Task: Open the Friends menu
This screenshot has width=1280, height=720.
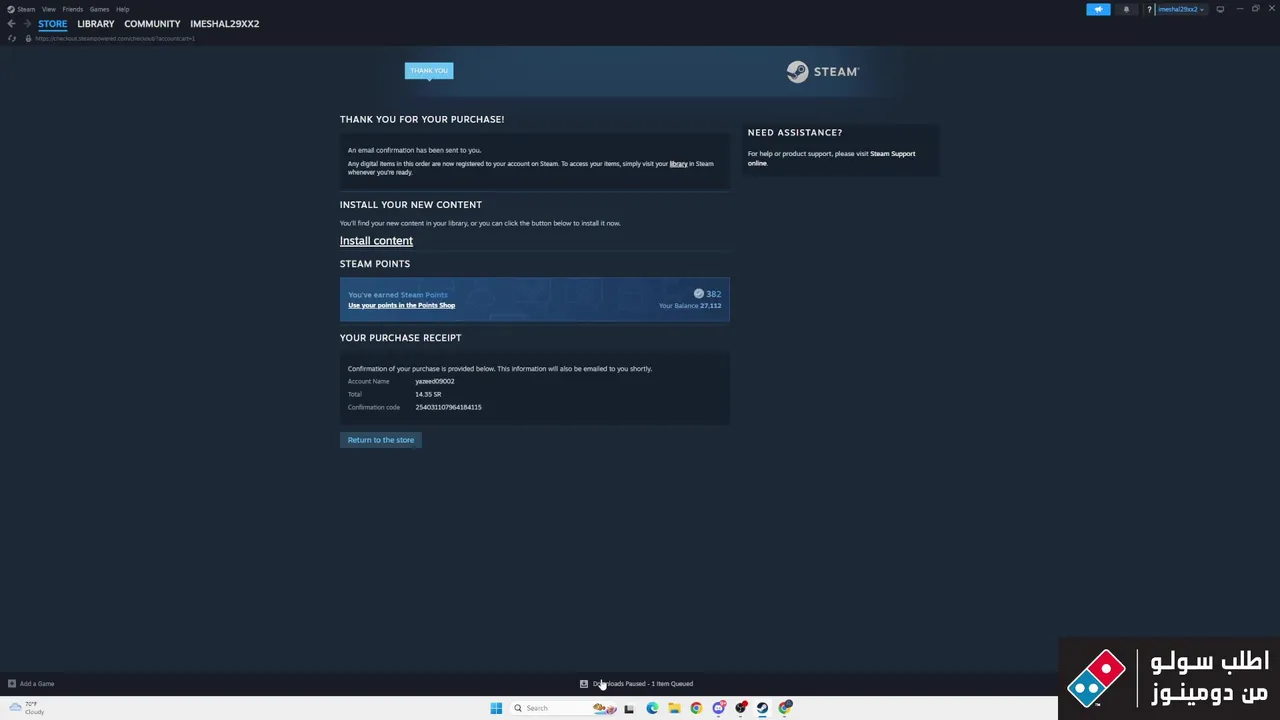Action: (x=73, y=9)
